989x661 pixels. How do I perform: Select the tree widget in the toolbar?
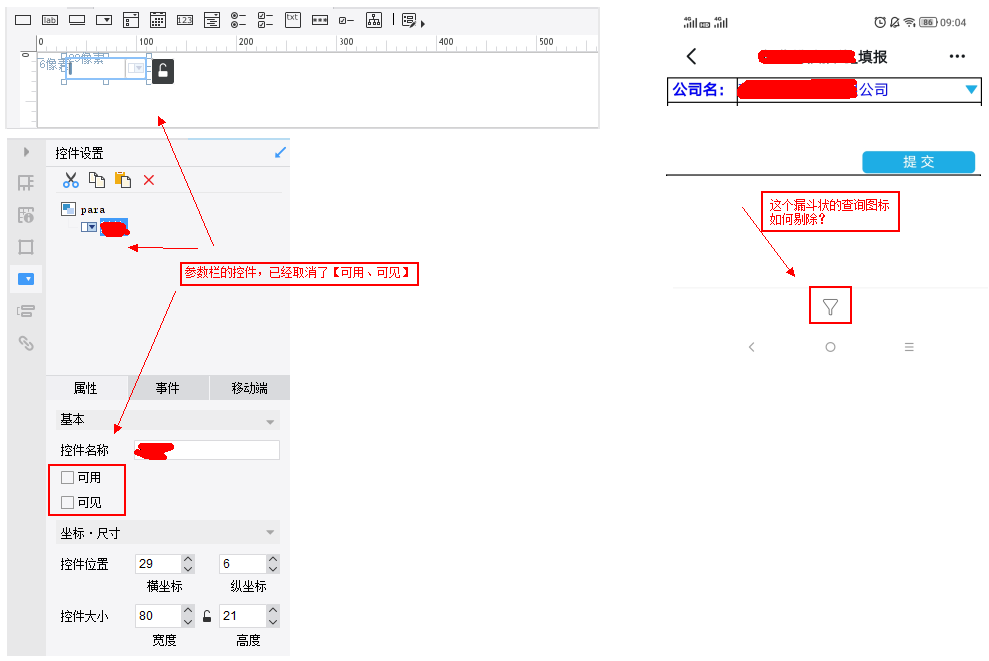click(x=374, y=20)
